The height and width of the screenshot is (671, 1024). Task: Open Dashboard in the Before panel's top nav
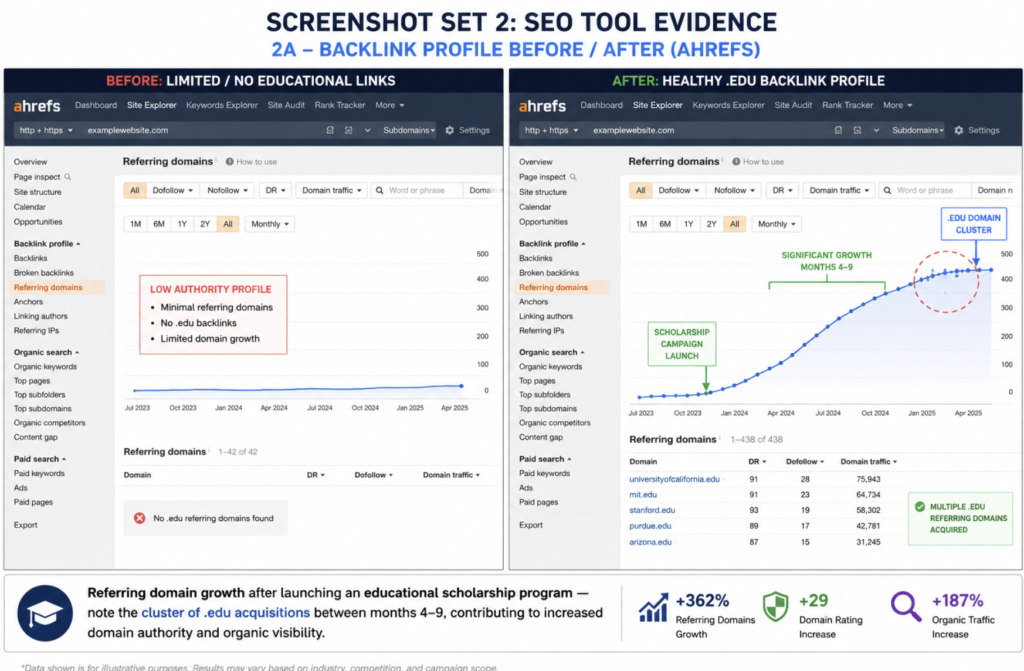[96, 105]
